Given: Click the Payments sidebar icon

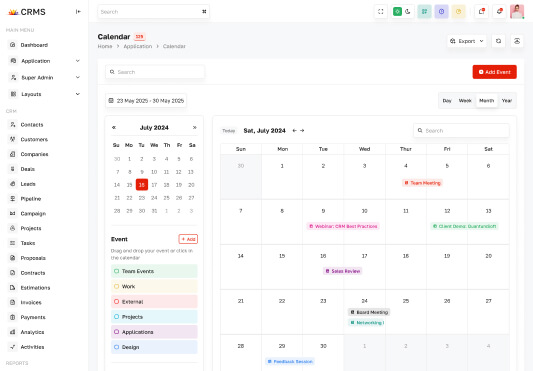Looking at the screenshot, I should (13, 317).
